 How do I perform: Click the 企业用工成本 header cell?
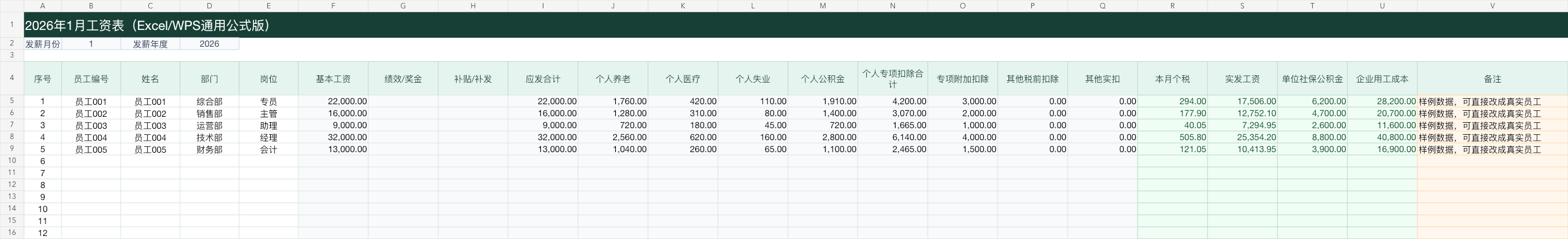coord(1382,78)
